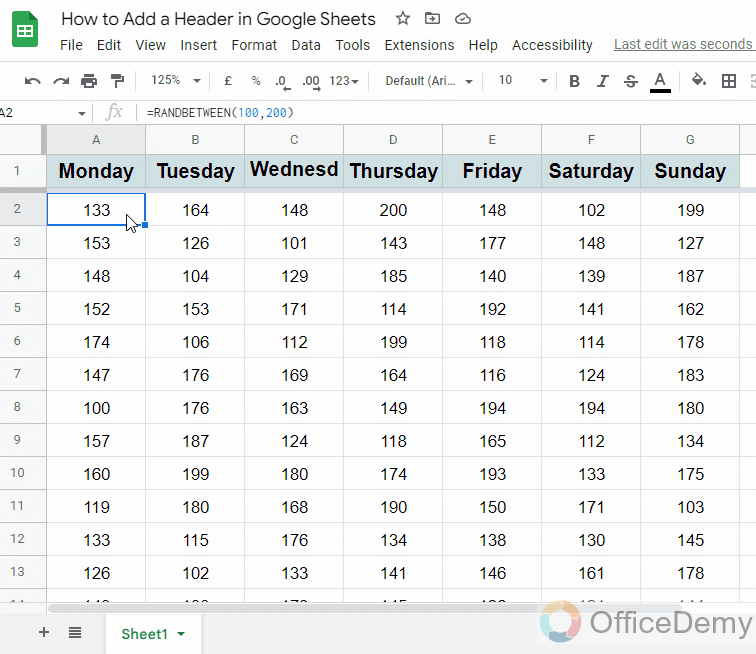Open Sheet1 tab options arrow
The image size is (756, 654).
point(181,634)
